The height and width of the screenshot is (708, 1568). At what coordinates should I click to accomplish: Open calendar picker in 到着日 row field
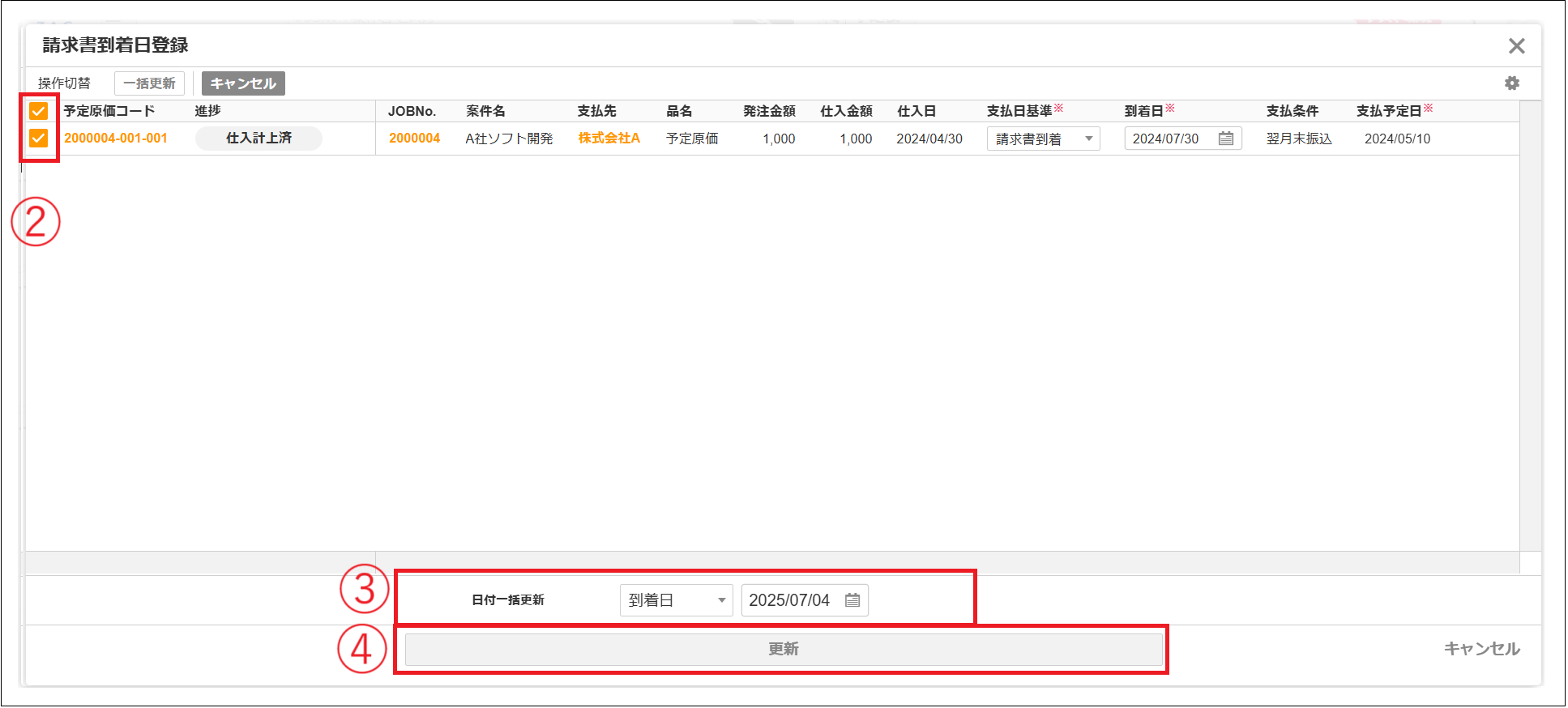pyautogui.click(x=1225, y=139)
